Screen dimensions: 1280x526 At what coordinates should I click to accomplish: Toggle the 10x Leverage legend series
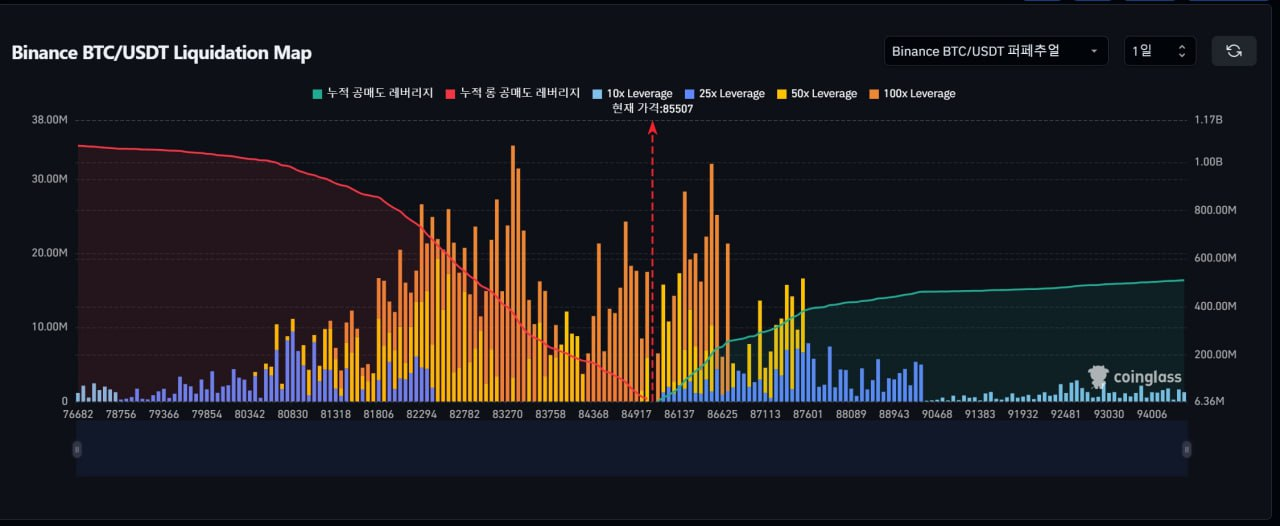click(632, 93)
